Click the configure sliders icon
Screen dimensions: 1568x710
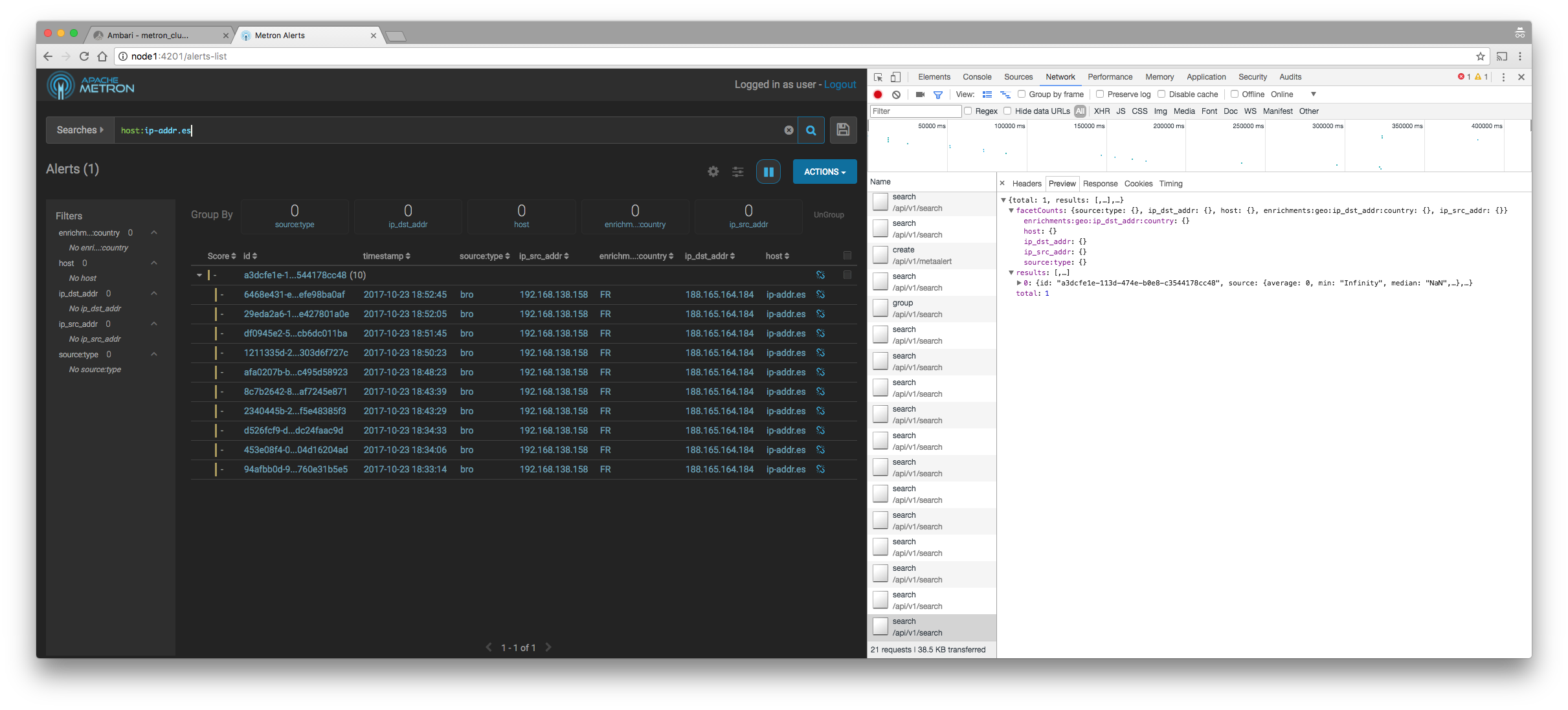[x=737, y=172]
